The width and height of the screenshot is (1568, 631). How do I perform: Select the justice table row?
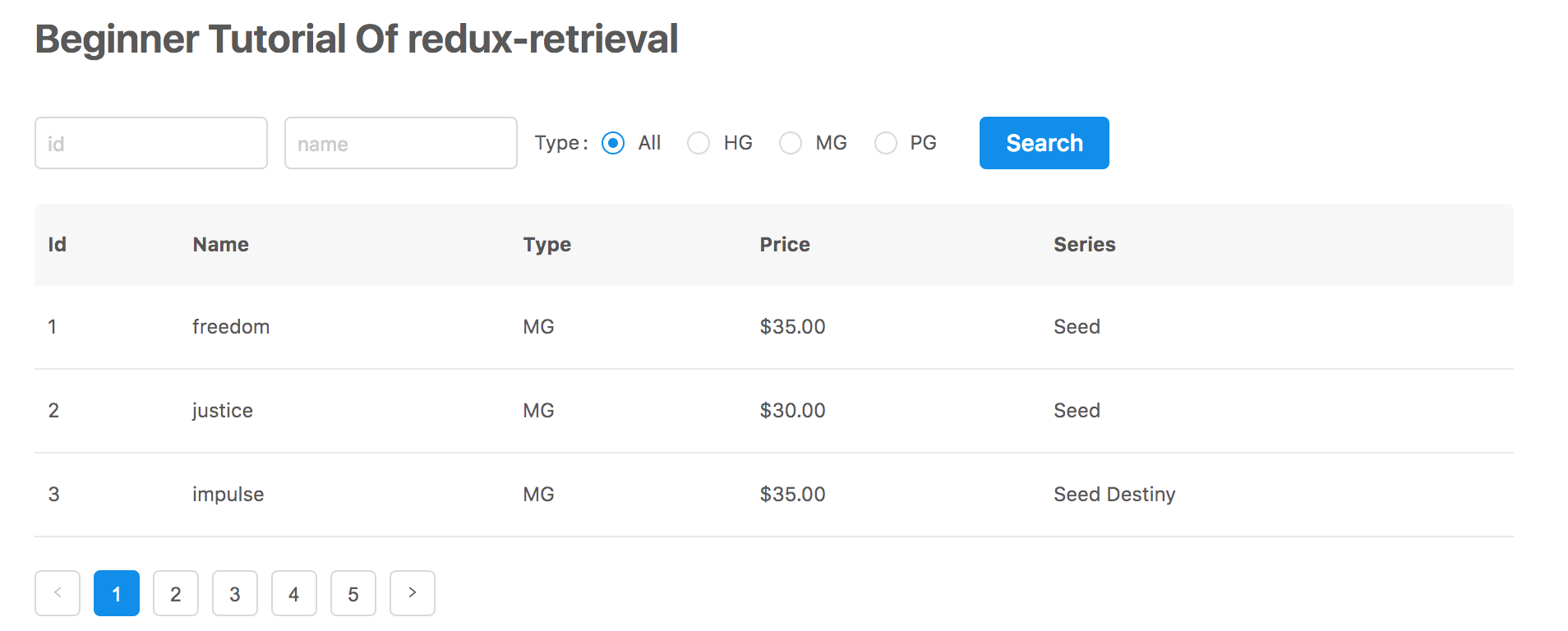[x=774, y=411]
